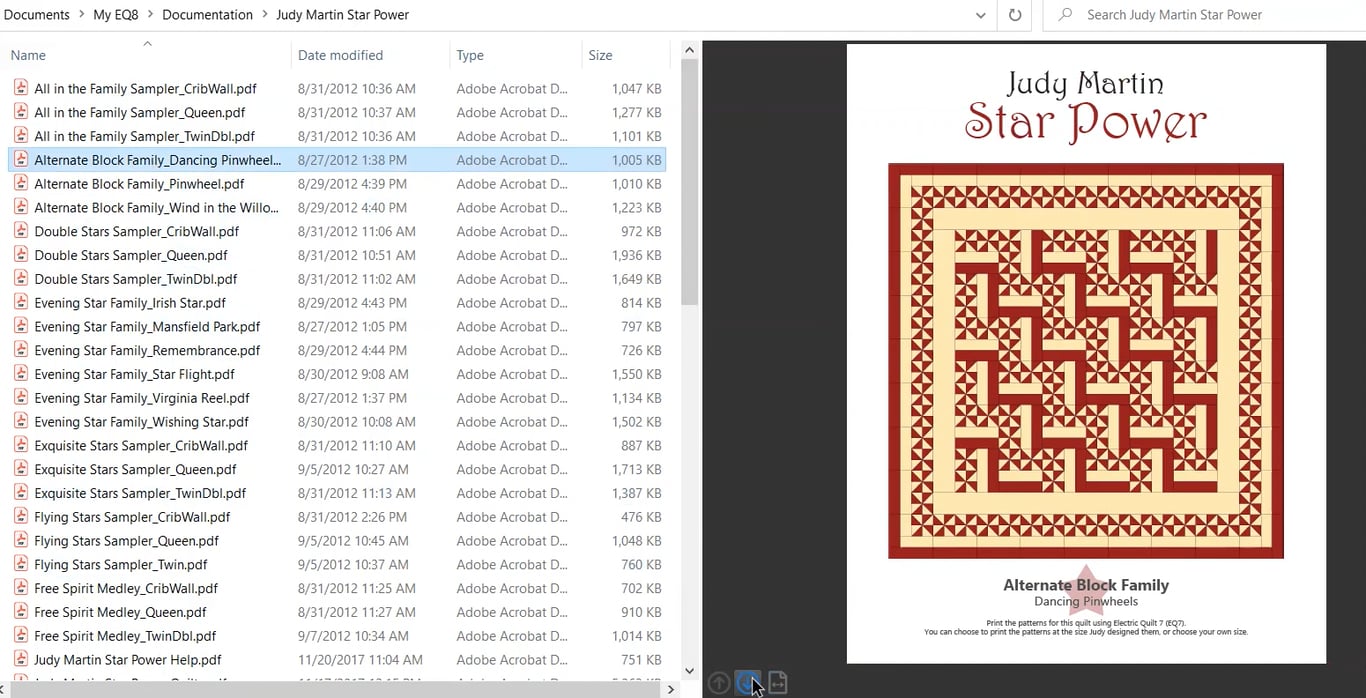Select Judy Martin Star Power Help.pdf file name
This screenshot has width=1366, height=698.
click(128, 660)
